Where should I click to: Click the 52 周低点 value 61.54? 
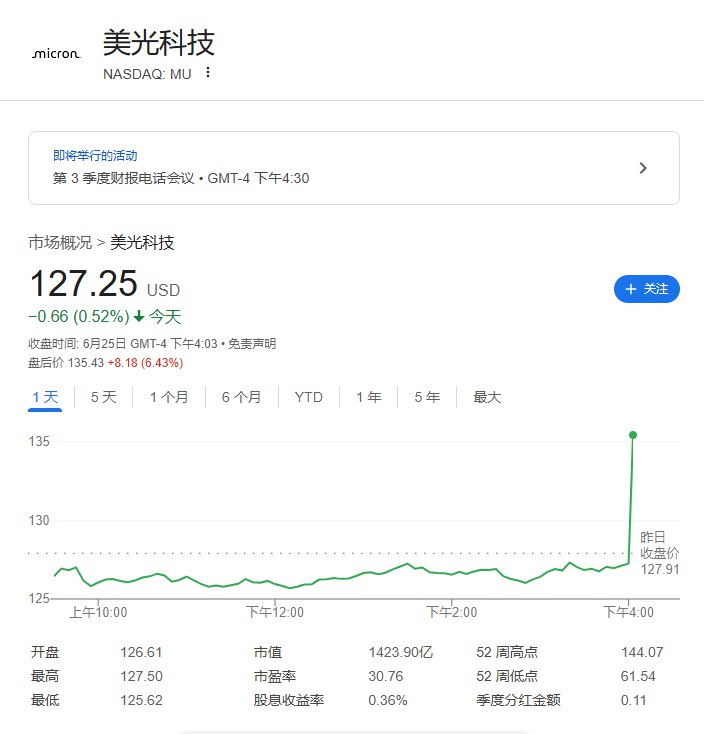click(x=638, y=676)
